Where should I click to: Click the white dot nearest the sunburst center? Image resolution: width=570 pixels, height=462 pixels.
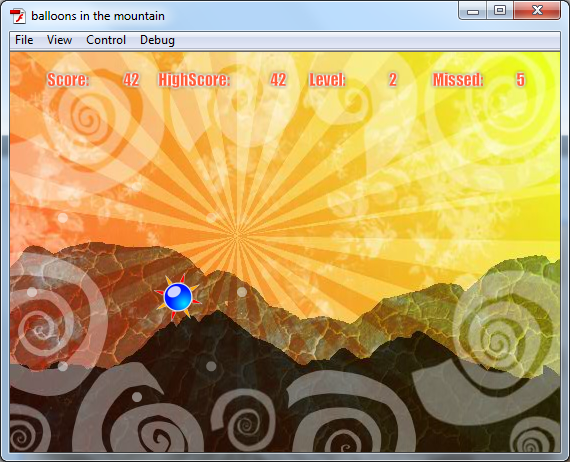(212, 218)
